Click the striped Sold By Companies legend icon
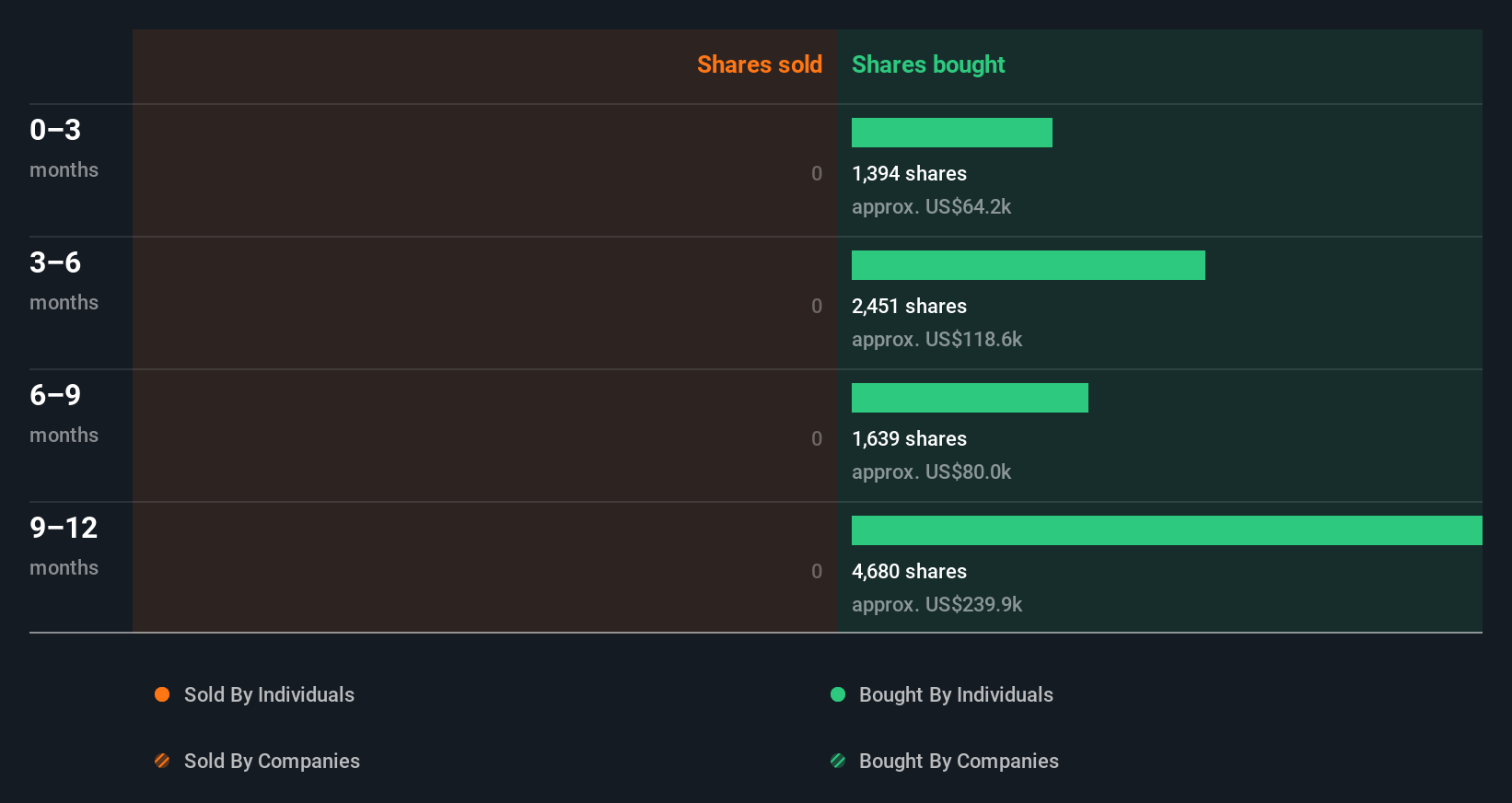The width and height of the screenshot is (1512, 803). [162, 761]
